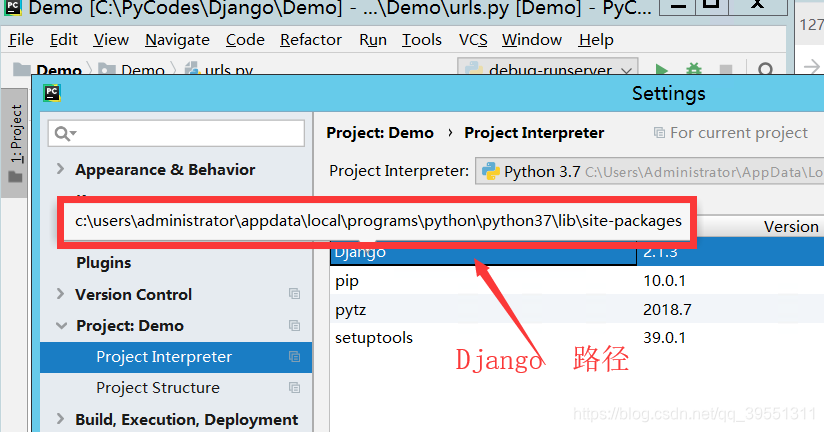Open the 1: Project tool window tab

pos(16,143)
